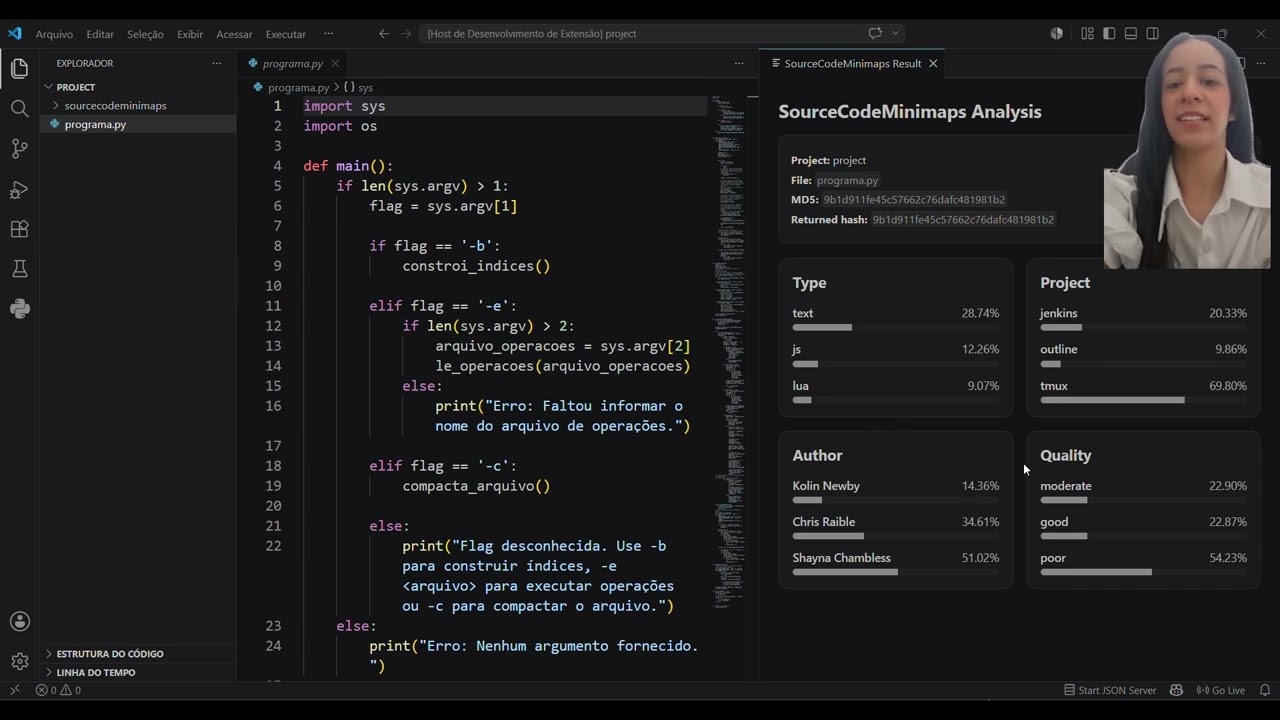Click the Shayna Chambless 51.02% bar

point(896,572)
